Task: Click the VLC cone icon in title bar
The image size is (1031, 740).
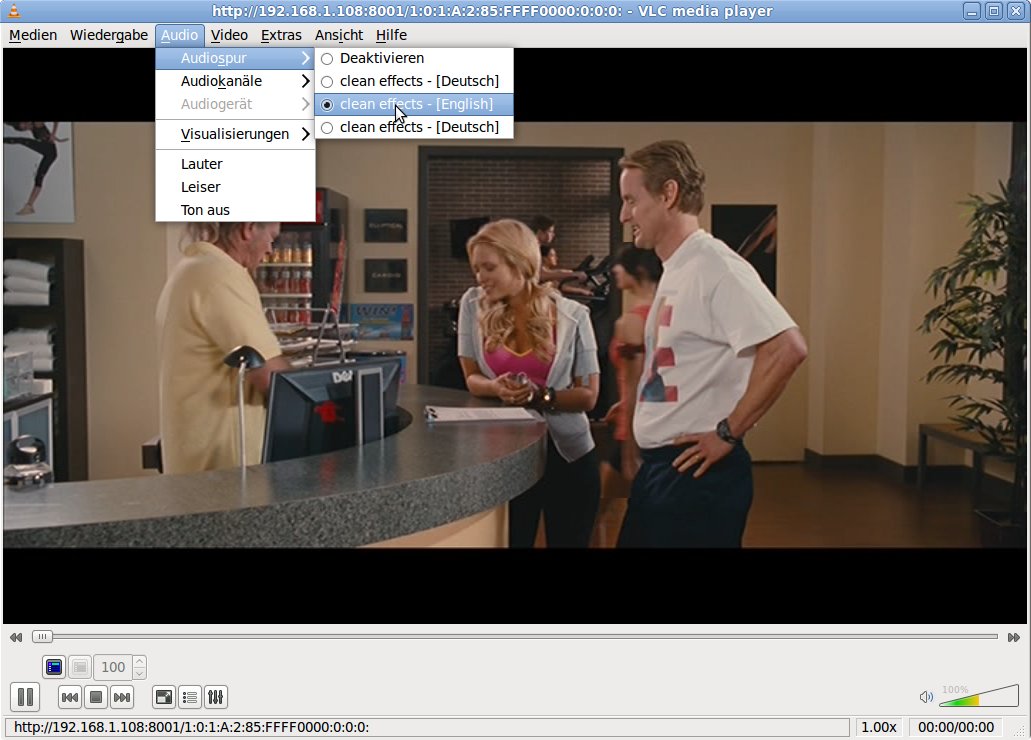Action: 13,11
